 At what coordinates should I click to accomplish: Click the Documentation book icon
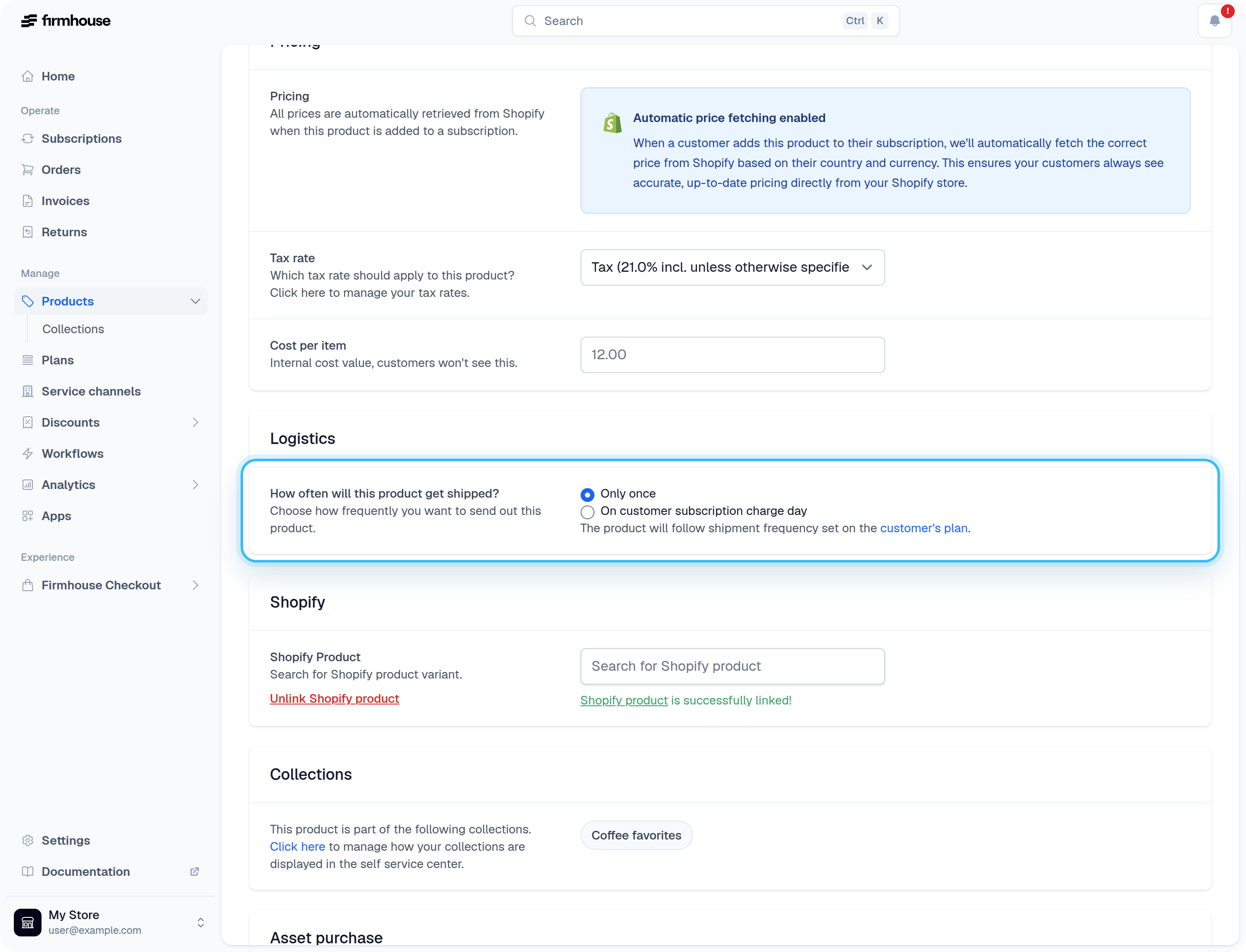27,871
